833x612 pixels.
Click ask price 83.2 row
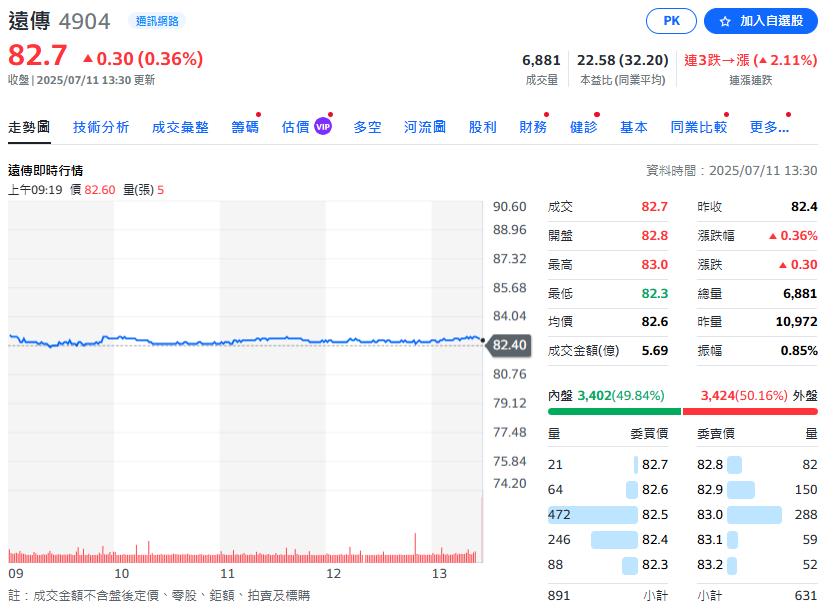(757, 565)
